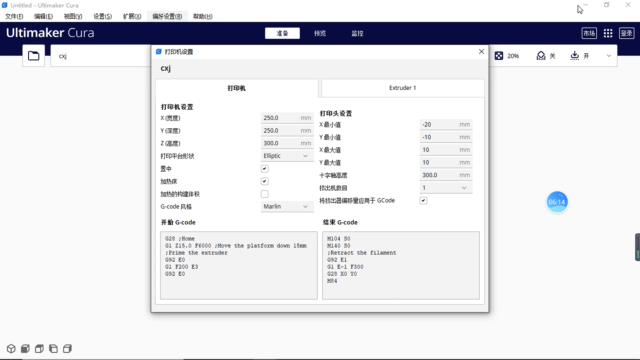Select the Prepare stage button
Screen dimensions: 640x360
tap(282, 33)
